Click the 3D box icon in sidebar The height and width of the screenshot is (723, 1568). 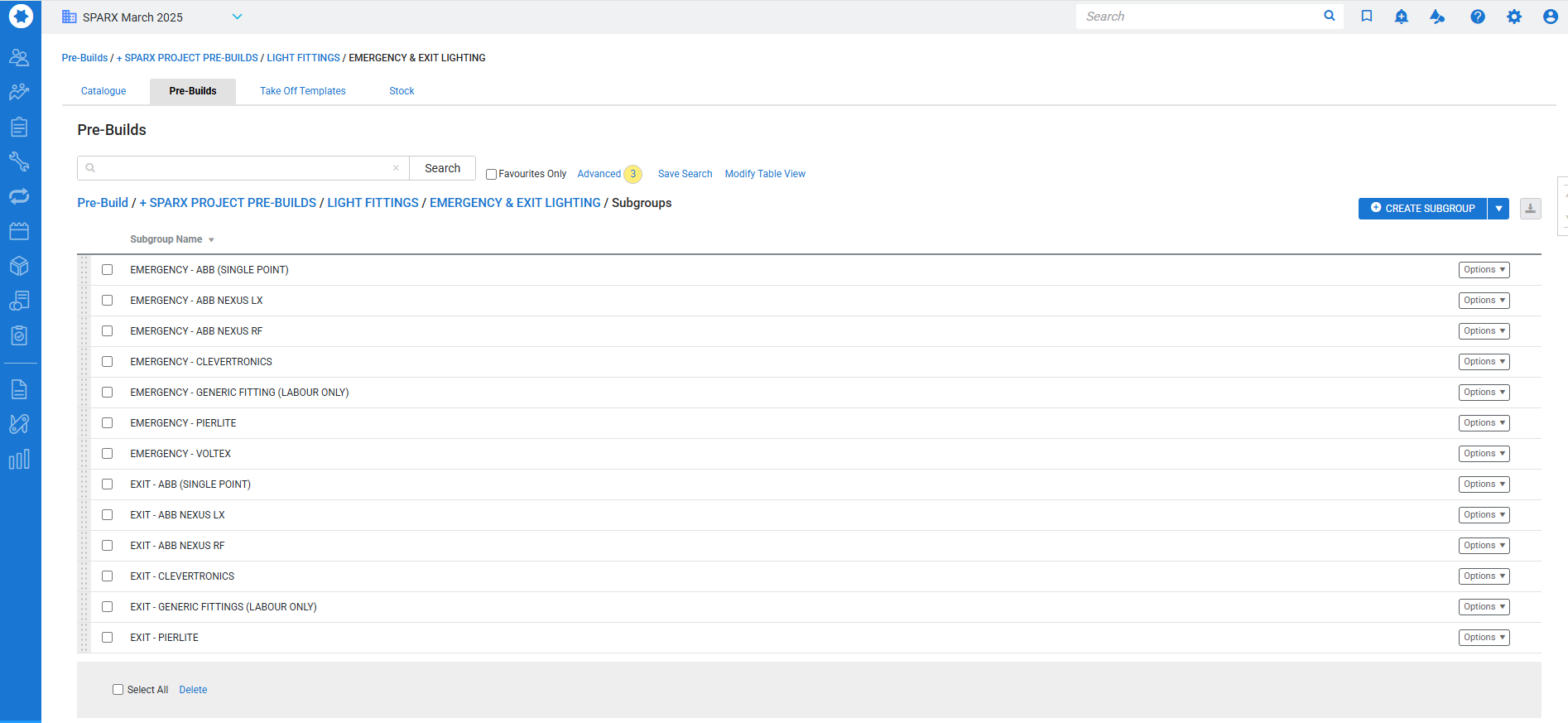(19, 266)
